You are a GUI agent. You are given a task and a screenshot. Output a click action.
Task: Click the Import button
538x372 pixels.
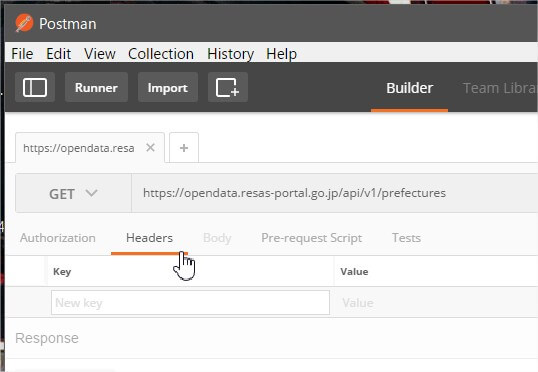point(168,87)
